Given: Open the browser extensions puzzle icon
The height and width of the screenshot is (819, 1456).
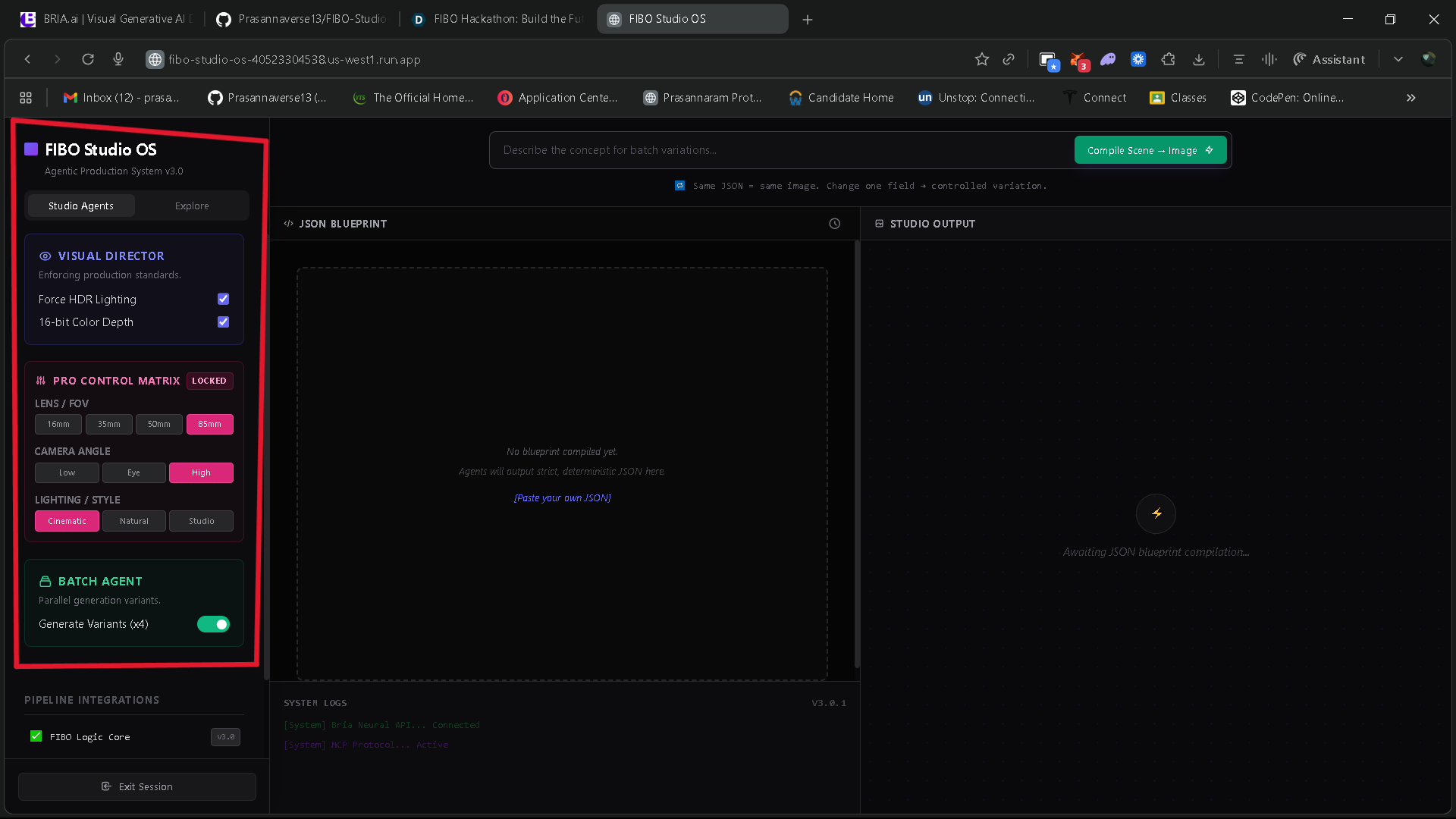Looking at the screenshot, I should (1169, 59).
